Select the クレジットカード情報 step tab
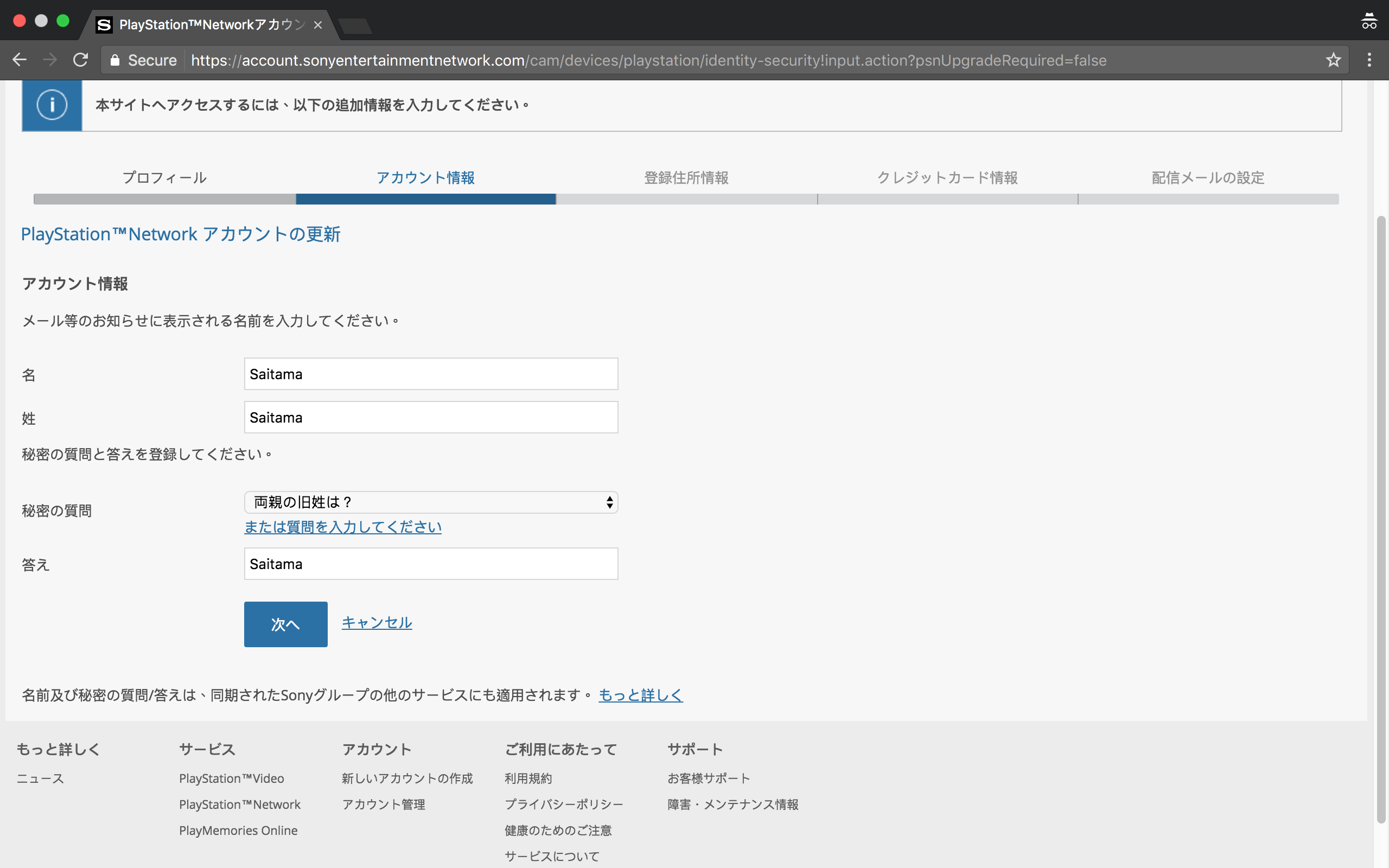1389x868 pixels. click(x=948, y=178)
